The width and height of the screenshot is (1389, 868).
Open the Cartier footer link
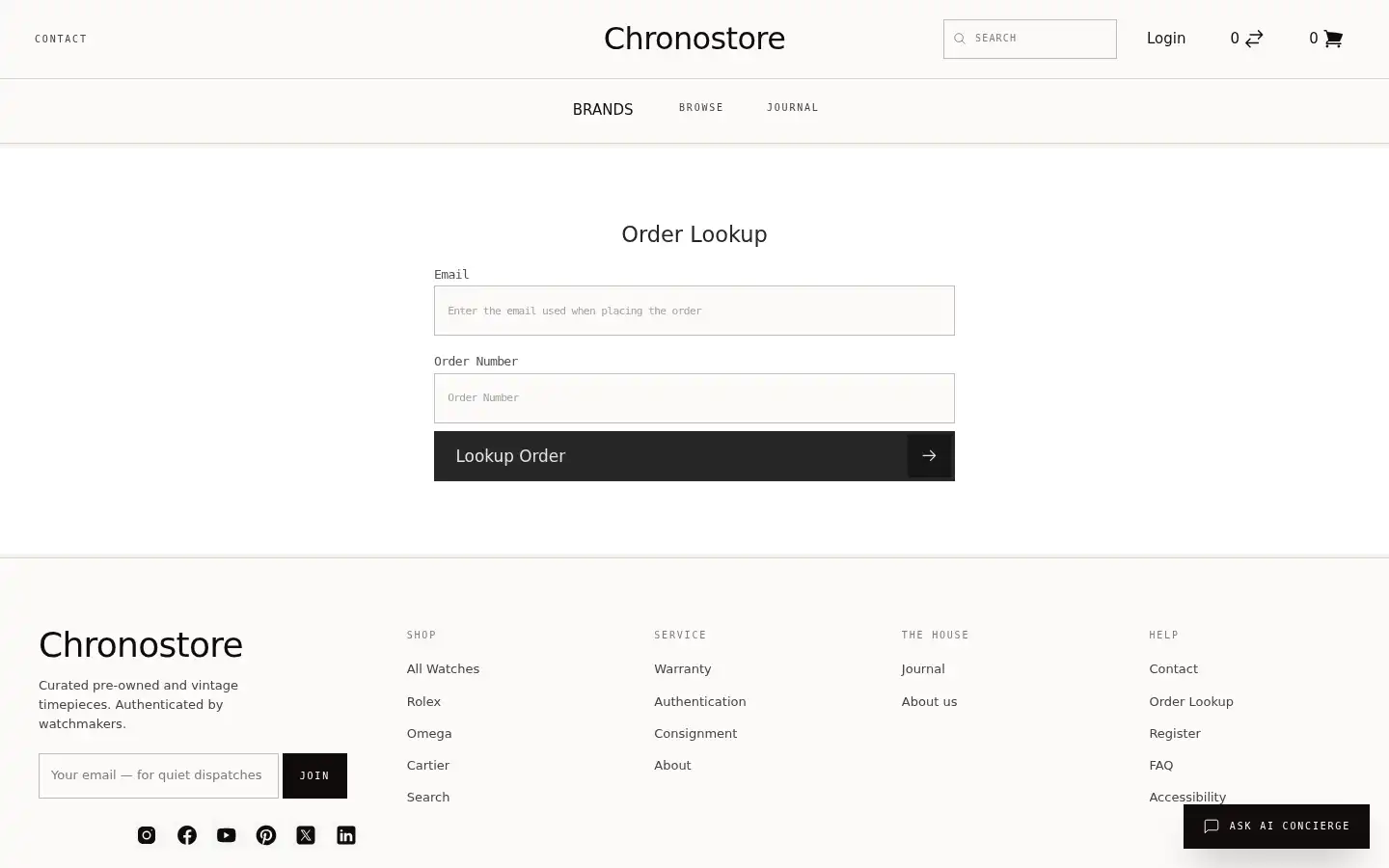click(x=428, y=765)
